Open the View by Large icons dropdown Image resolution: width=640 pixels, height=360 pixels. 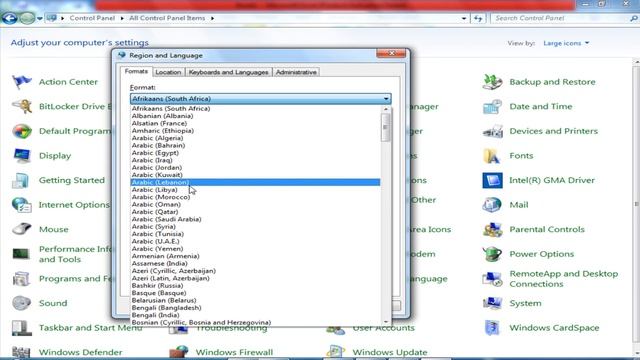tap(566, 43)
